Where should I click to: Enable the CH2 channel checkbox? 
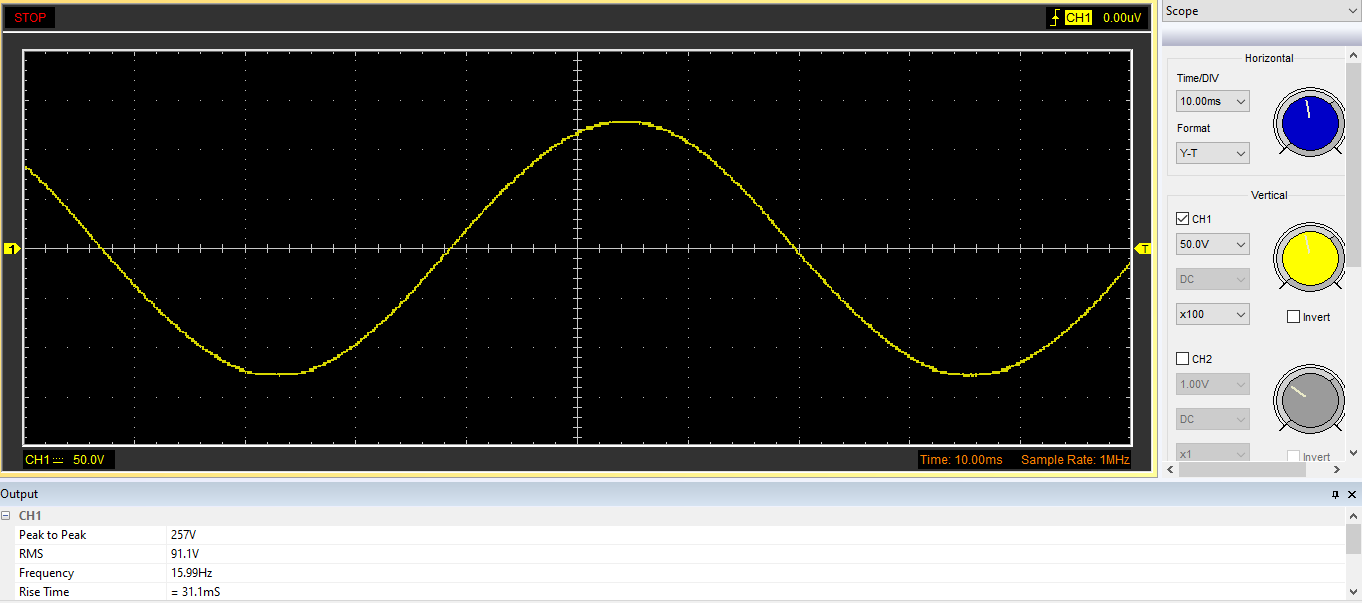tap(1183, 359)
